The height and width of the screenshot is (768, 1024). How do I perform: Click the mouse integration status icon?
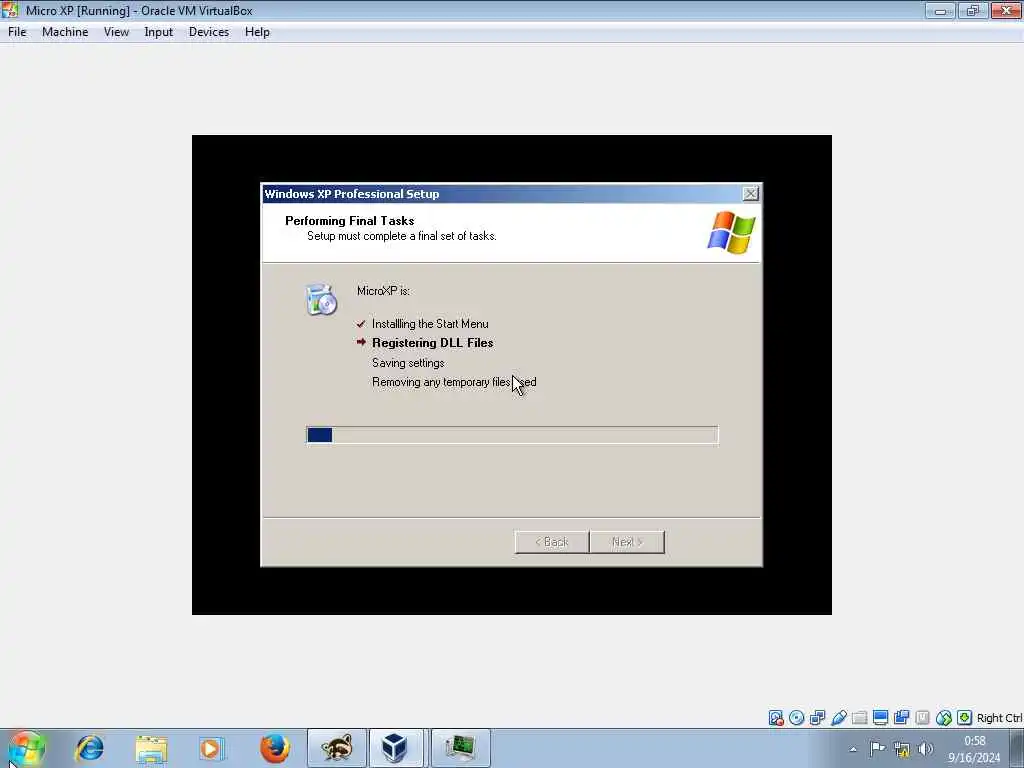944,718
